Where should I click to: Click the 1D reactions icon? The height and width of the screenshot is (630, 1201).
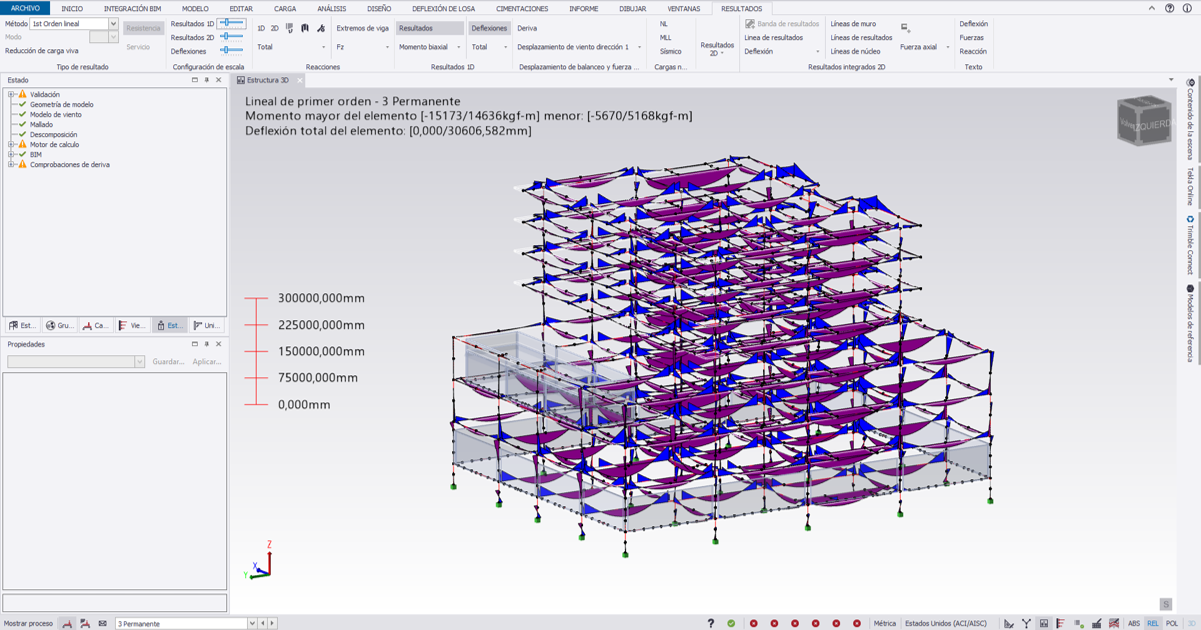(261, 28)
